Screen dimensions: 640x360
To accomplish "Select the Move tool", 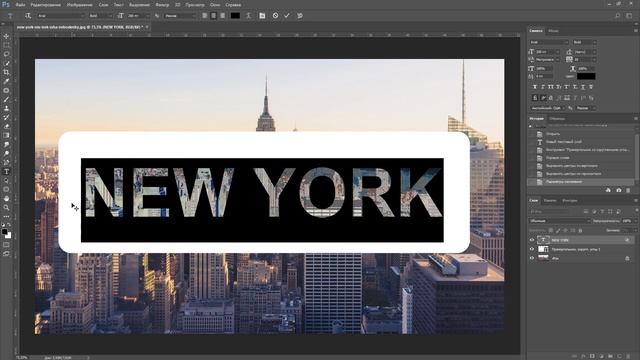I will [x=6, y=36].
